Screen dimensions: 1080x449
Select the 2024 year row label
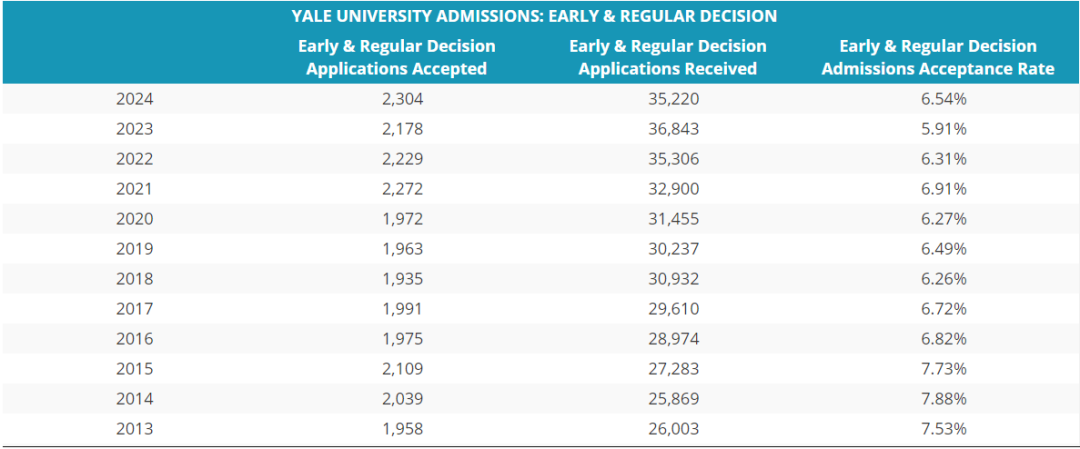[134, 99]
